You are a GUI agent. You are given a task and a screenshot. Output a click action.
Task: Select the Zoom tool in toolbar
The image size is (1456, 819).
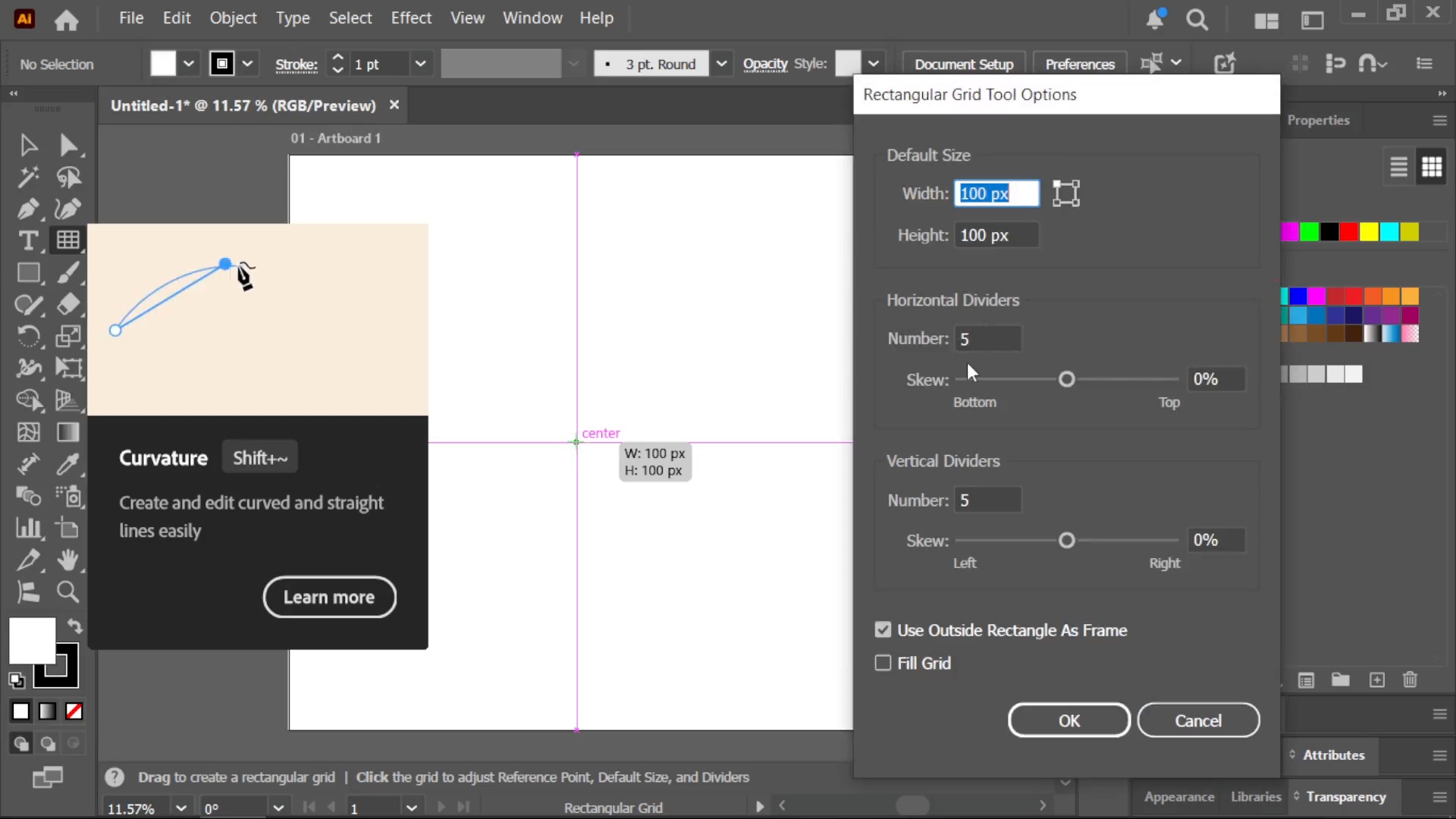[67, 591]
